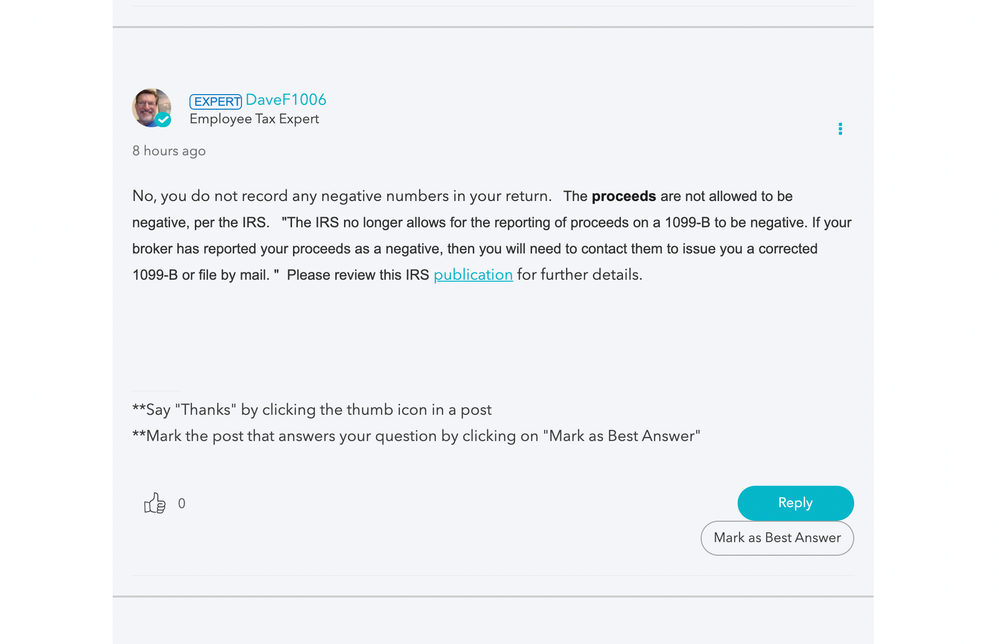Click the EXPERT badge beside the username

pos(215,101)
